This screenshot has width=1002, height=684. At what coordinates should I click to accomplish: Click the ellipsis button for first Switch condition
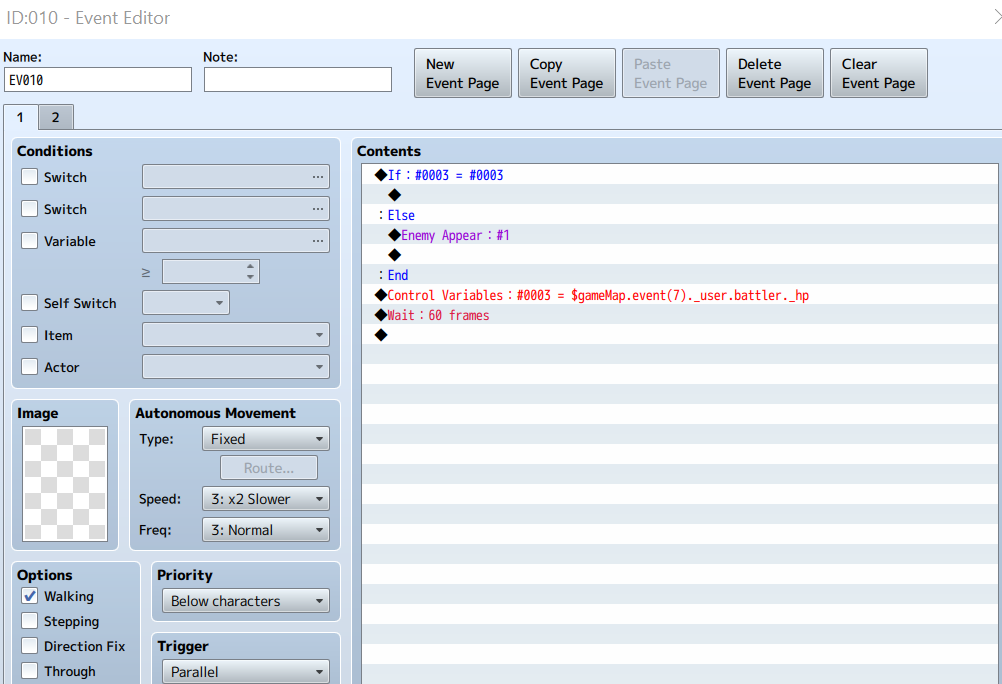pos(318,177)
